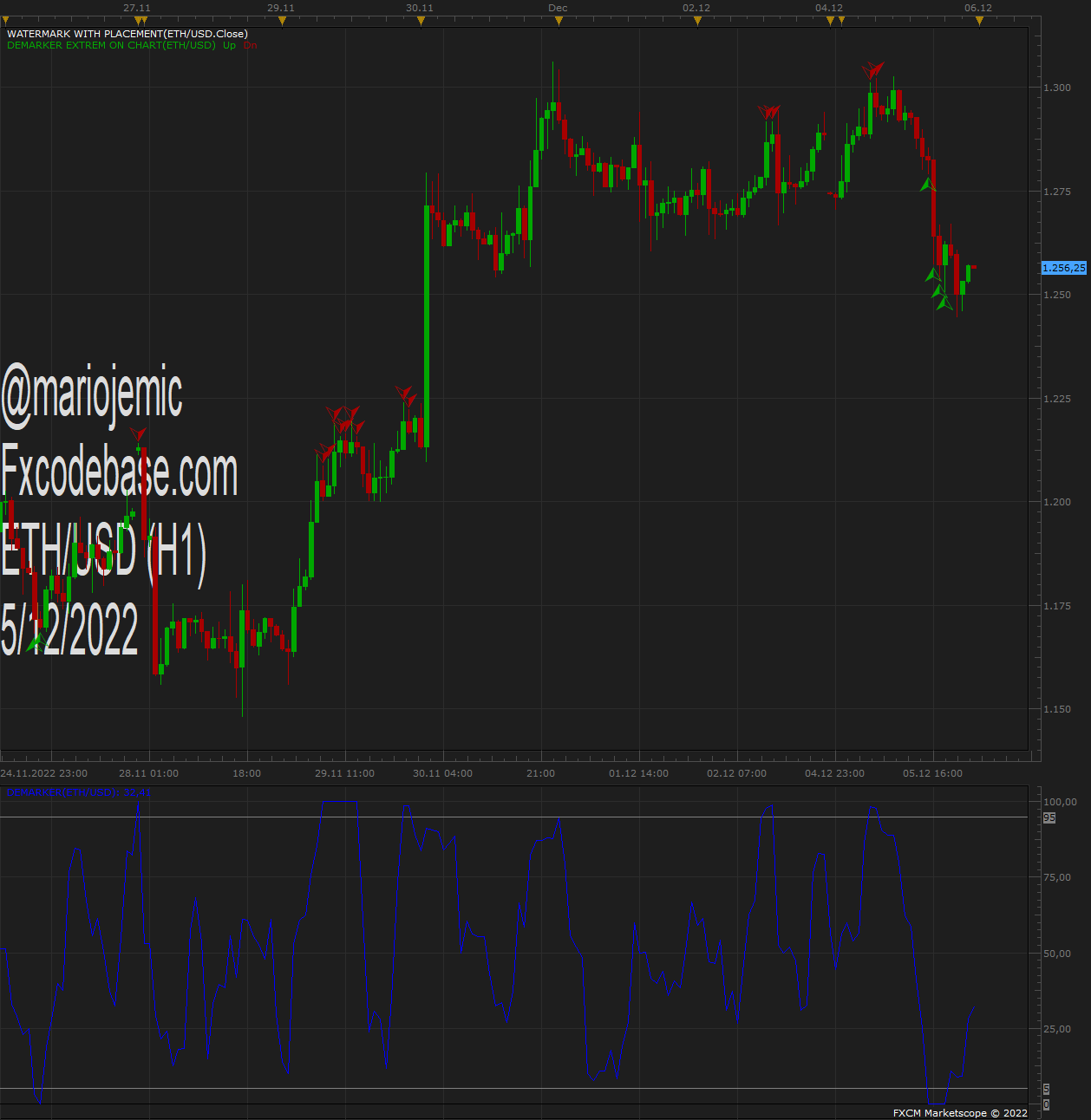This screenshot has height=1120, width=1091.
Task: Select the DEMARKER EXTREM ON CHART indicator label
Action: (x=111, y=45)
